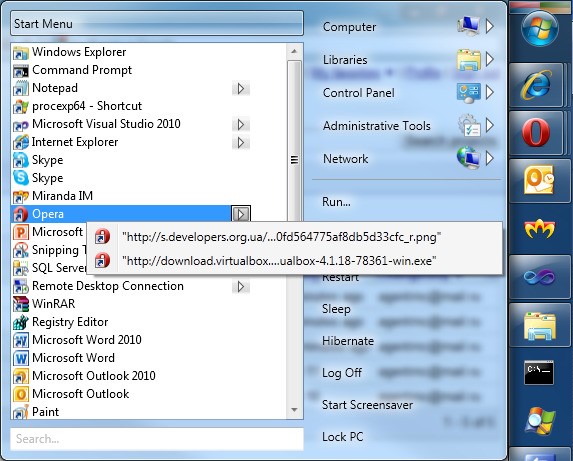Expand the Administrative Tools arrow
This screenshot has width=573, height=461.
click(x=490, y=125)
